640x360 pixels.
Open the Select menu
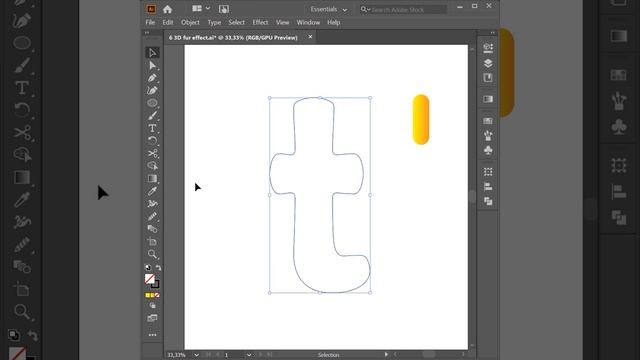[x=236, y=22]
